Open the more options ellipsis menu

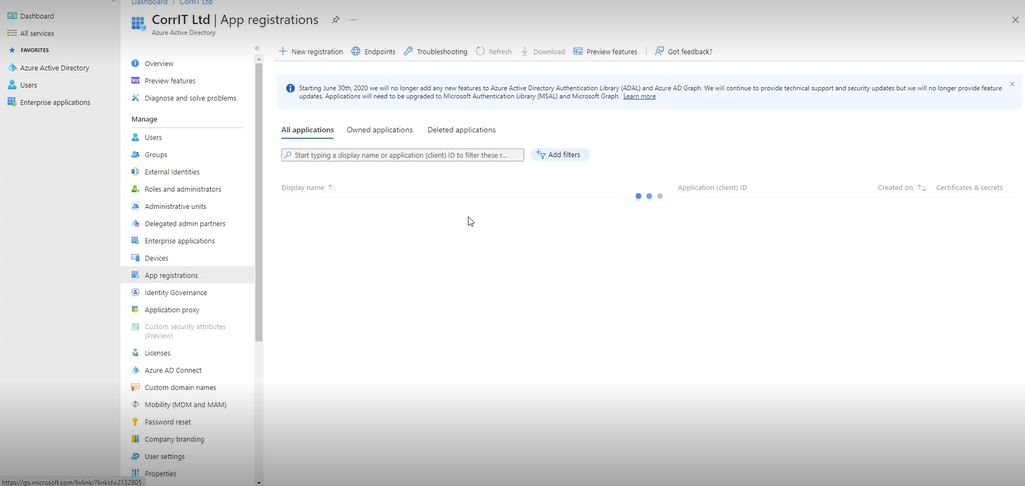(x=353, y=20)
